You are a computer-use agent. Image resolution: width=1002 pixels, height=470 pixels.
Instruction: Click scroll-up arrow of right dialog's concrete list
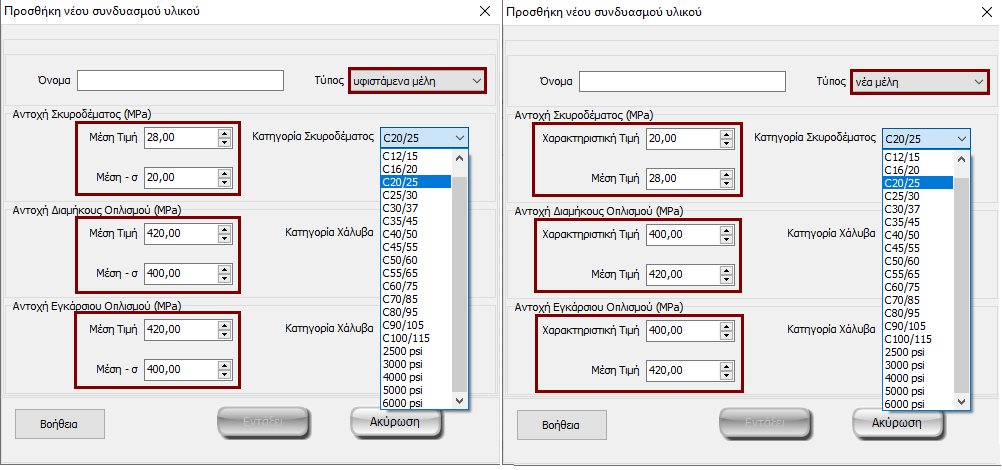pos(962,157)
